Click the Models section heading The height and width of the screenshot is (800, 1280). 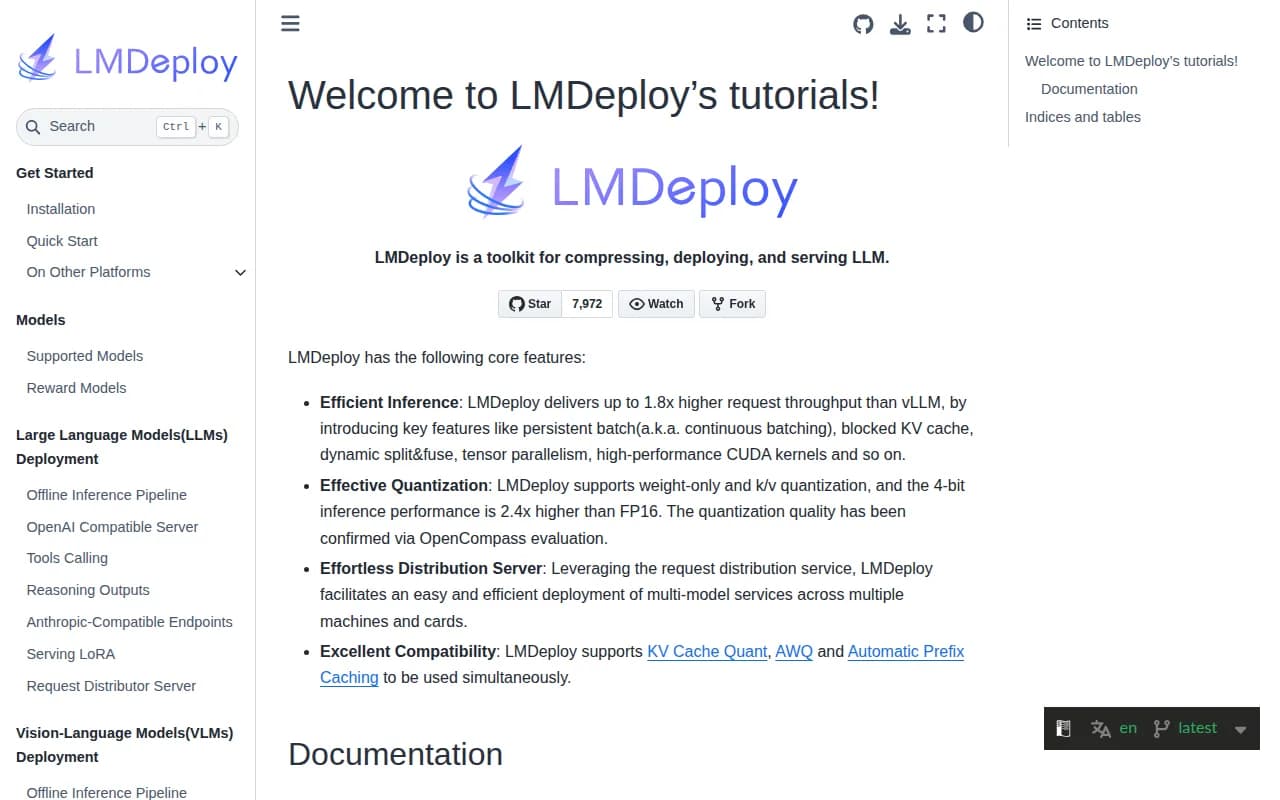coord(41,320)
